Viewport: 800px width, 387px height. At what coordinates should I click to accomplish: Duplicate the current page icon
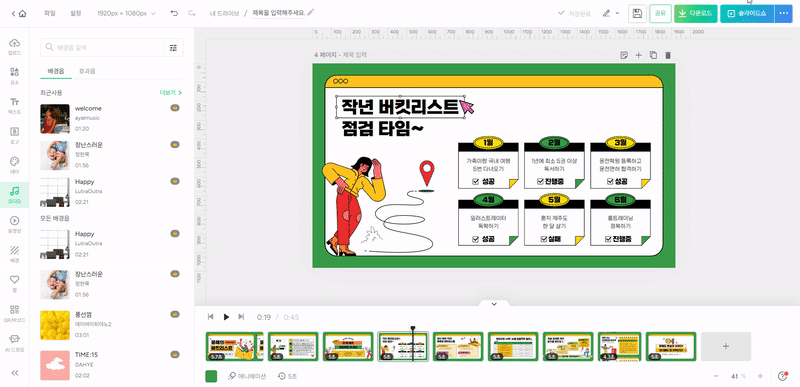(x=653, y=55)
